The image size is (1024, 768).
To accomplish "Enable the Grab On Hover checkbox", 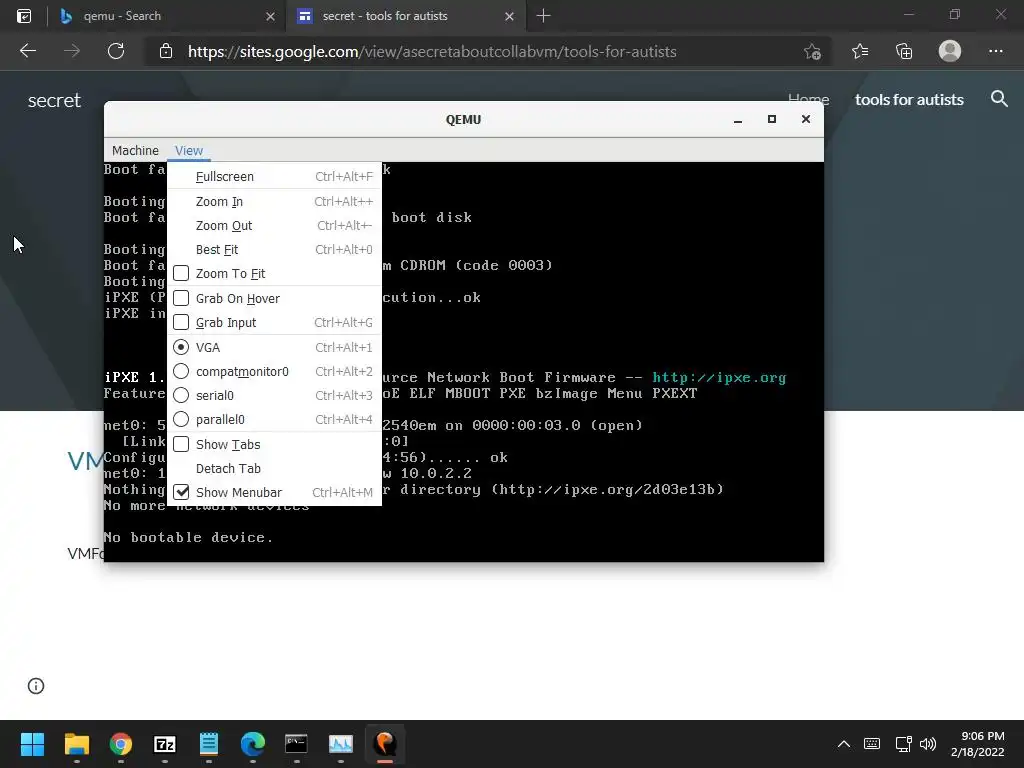I will (x=181, y=298).
